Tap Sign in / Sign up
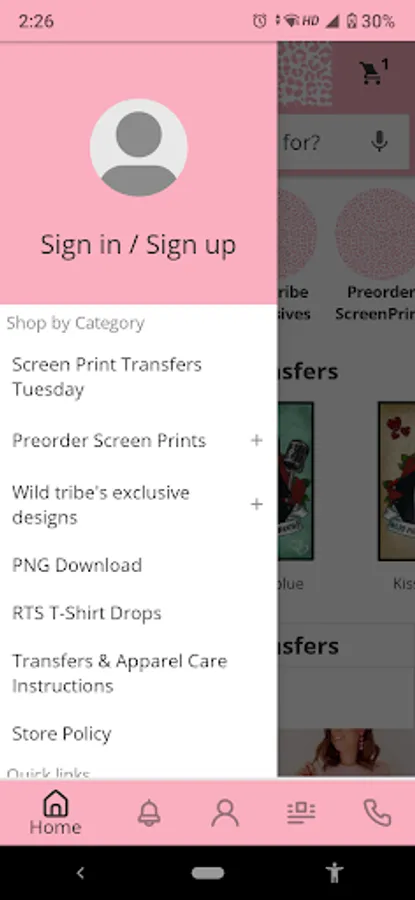415x900 pixels. click(138, 245)
